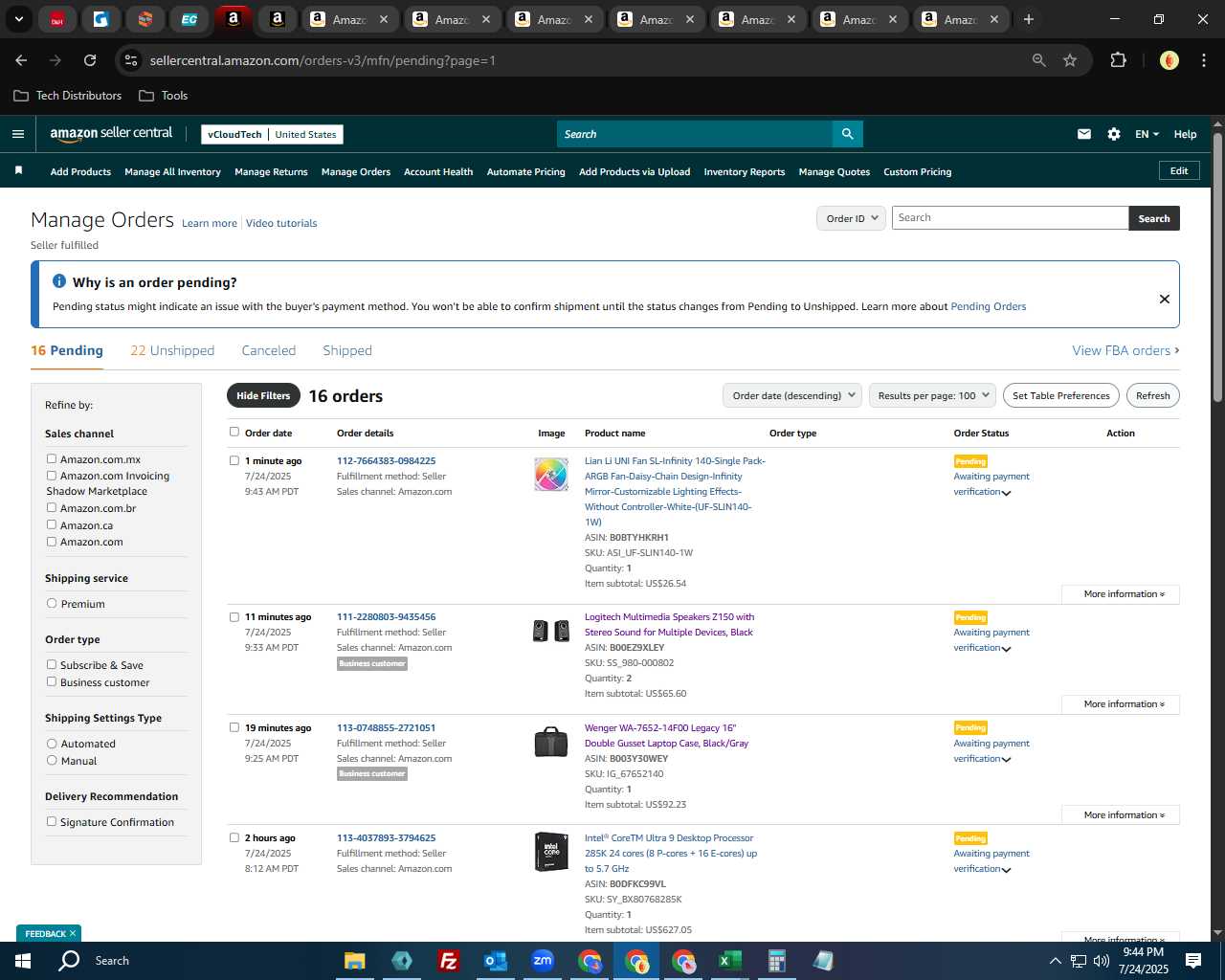
Task: Open the Order ID search type dropdown
Action: pos(850,218)
